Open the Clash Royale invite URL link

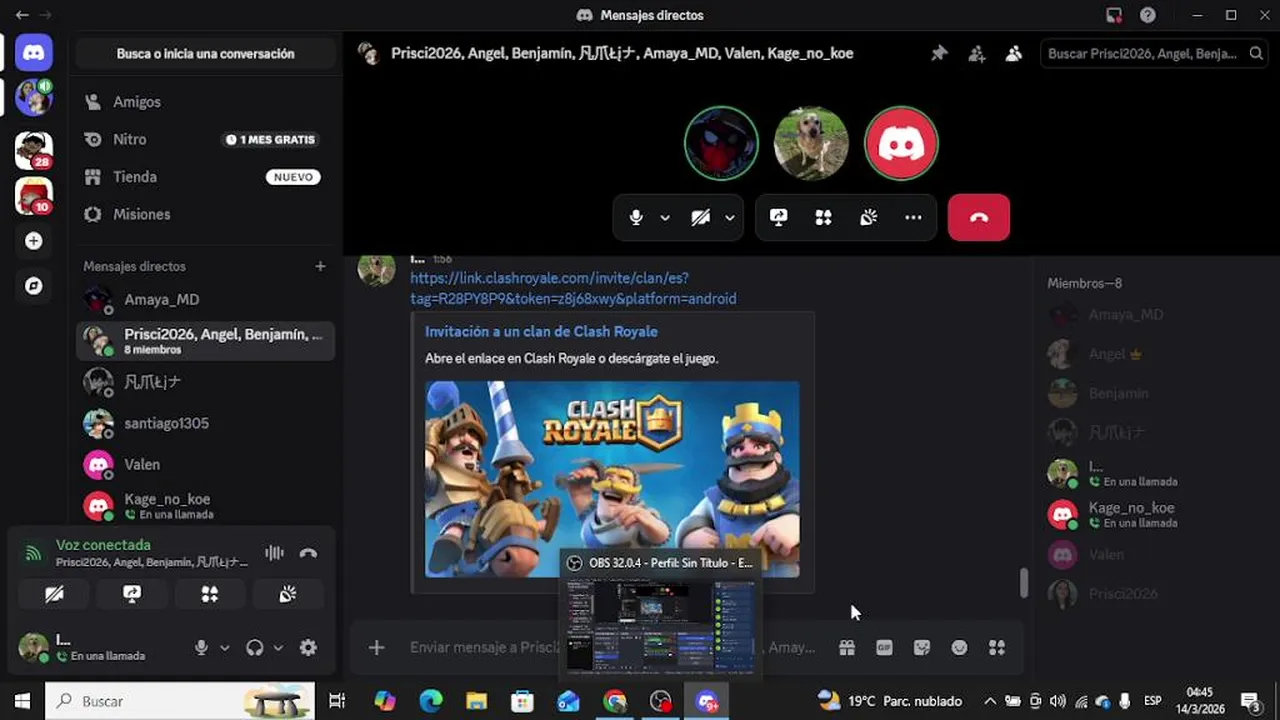point(573,288)
